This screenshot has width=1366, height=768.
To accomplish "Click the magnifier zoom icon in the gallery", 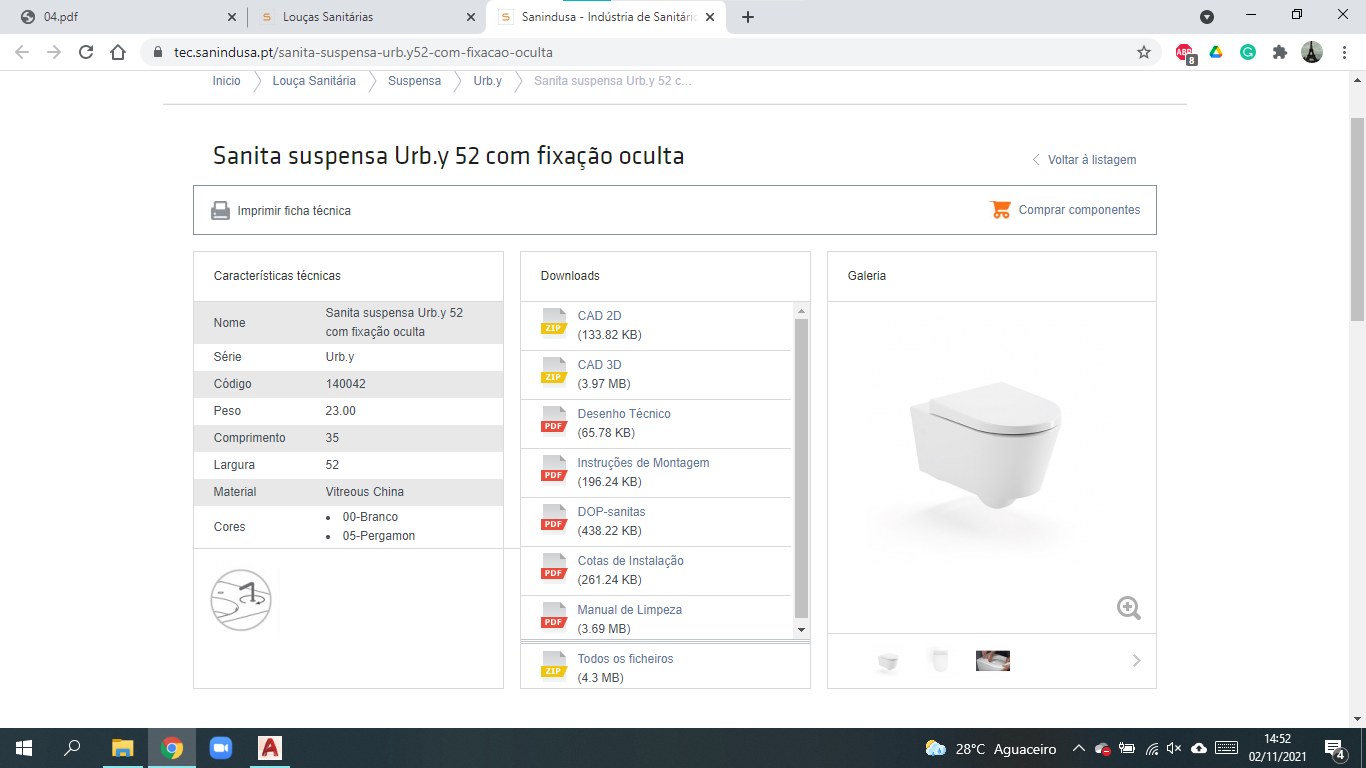I will pos(1129,608).
